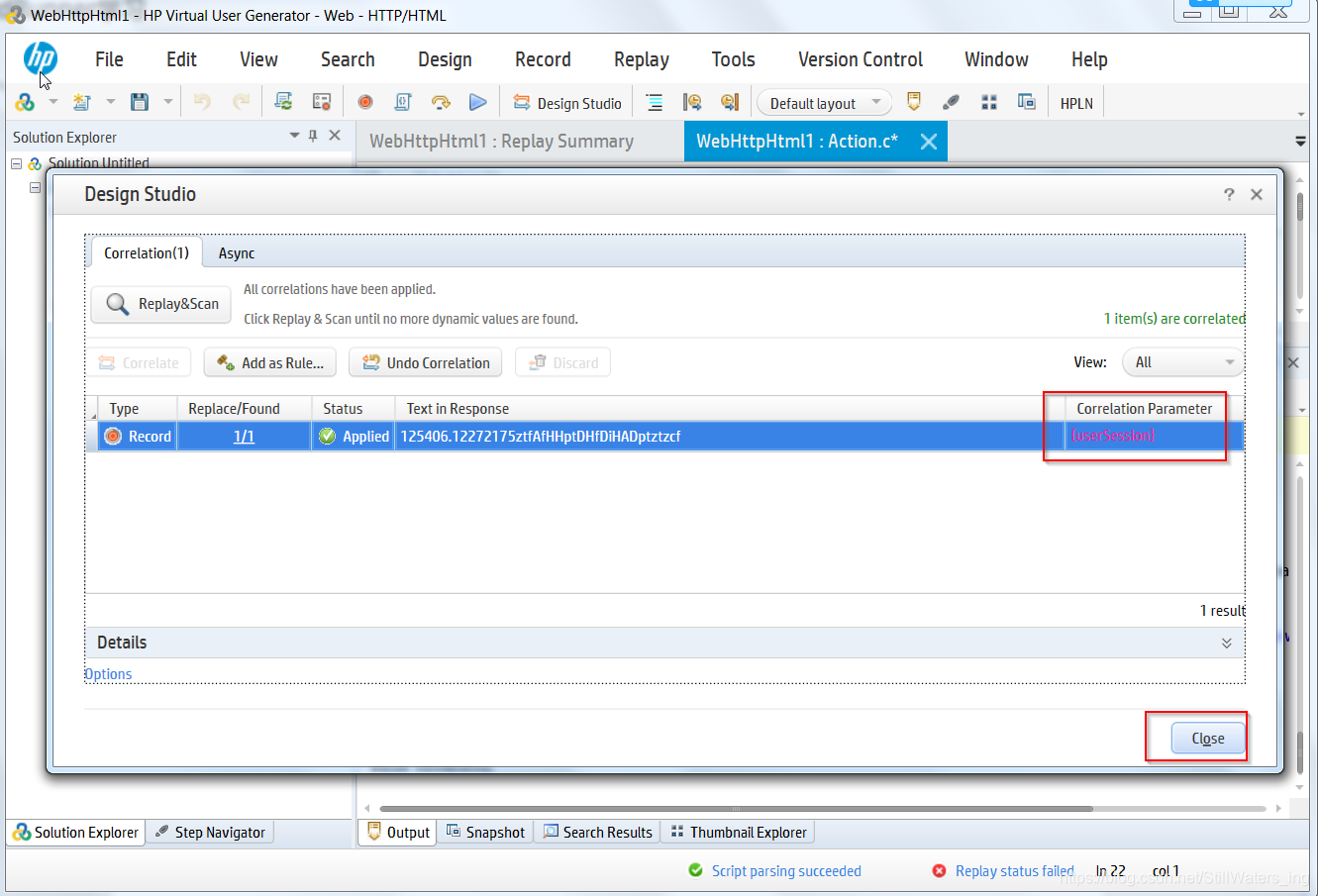Click the run step-by-step icon
The height and width of the screenshot is (896, 1318).
coord(441,102)
